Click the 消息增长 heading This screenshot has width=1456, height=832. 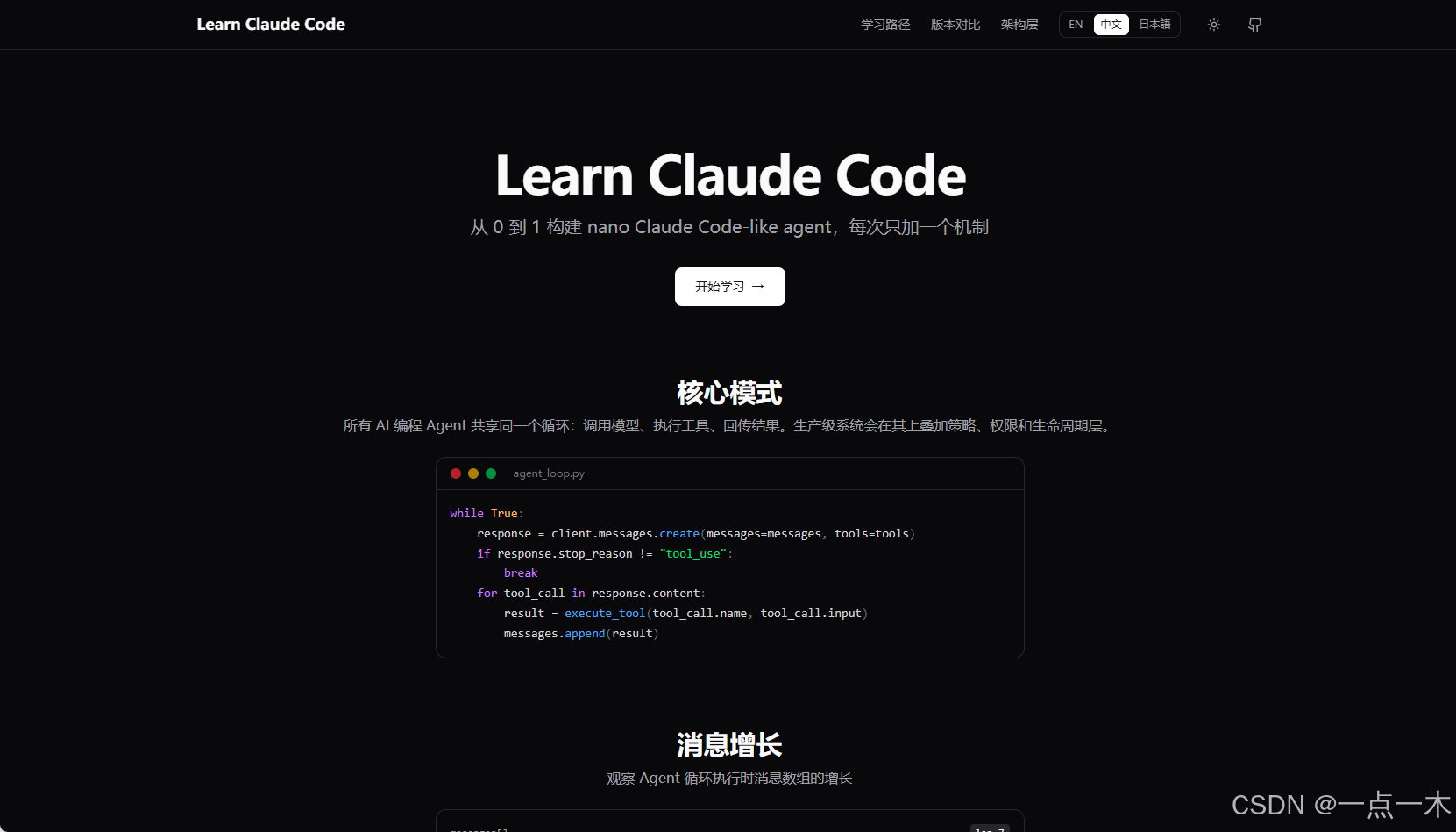coord(729,745)
